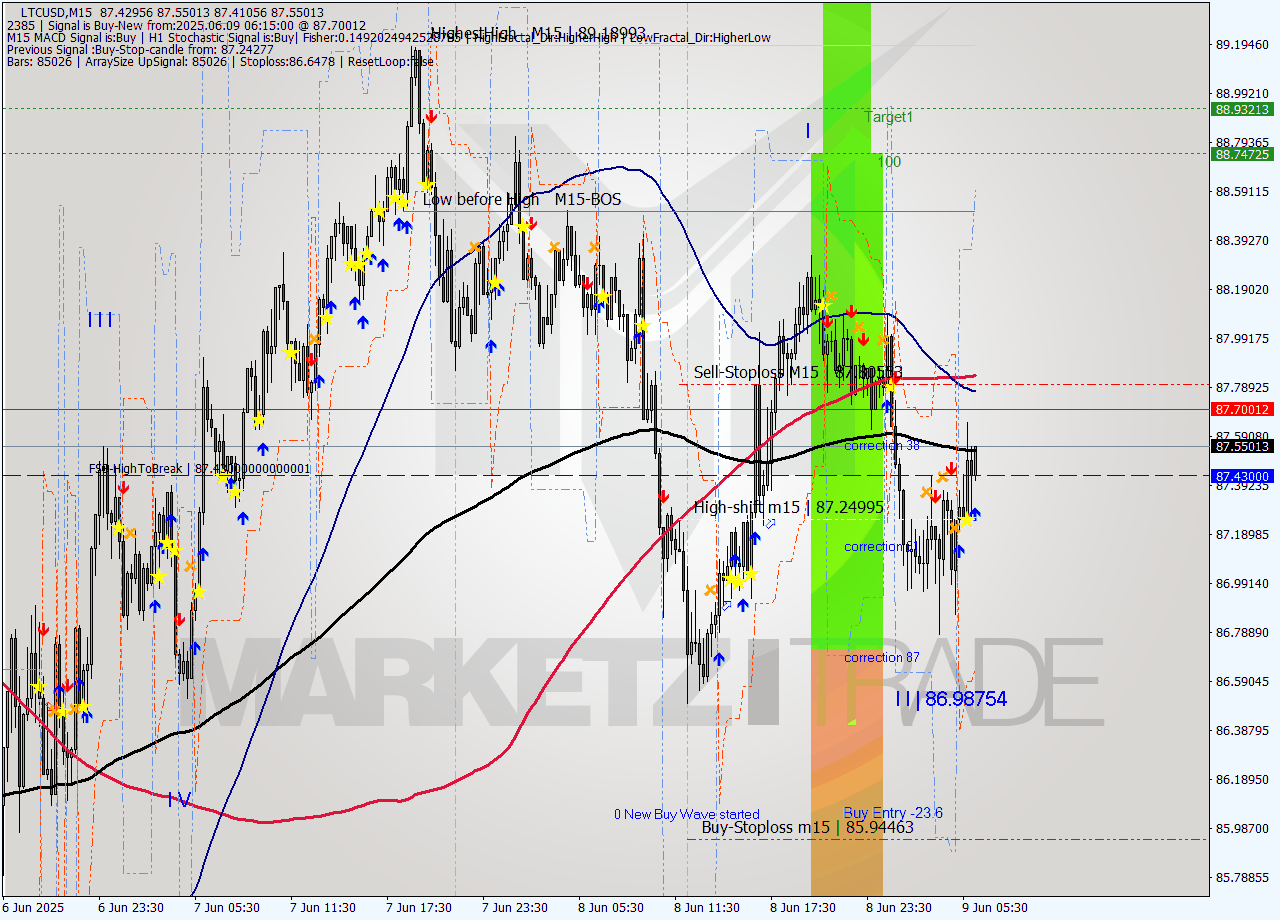1280x920 pixels.
Task: Select the red down arrow above the 87.43000 level
Action: click(x=951, y=468)
